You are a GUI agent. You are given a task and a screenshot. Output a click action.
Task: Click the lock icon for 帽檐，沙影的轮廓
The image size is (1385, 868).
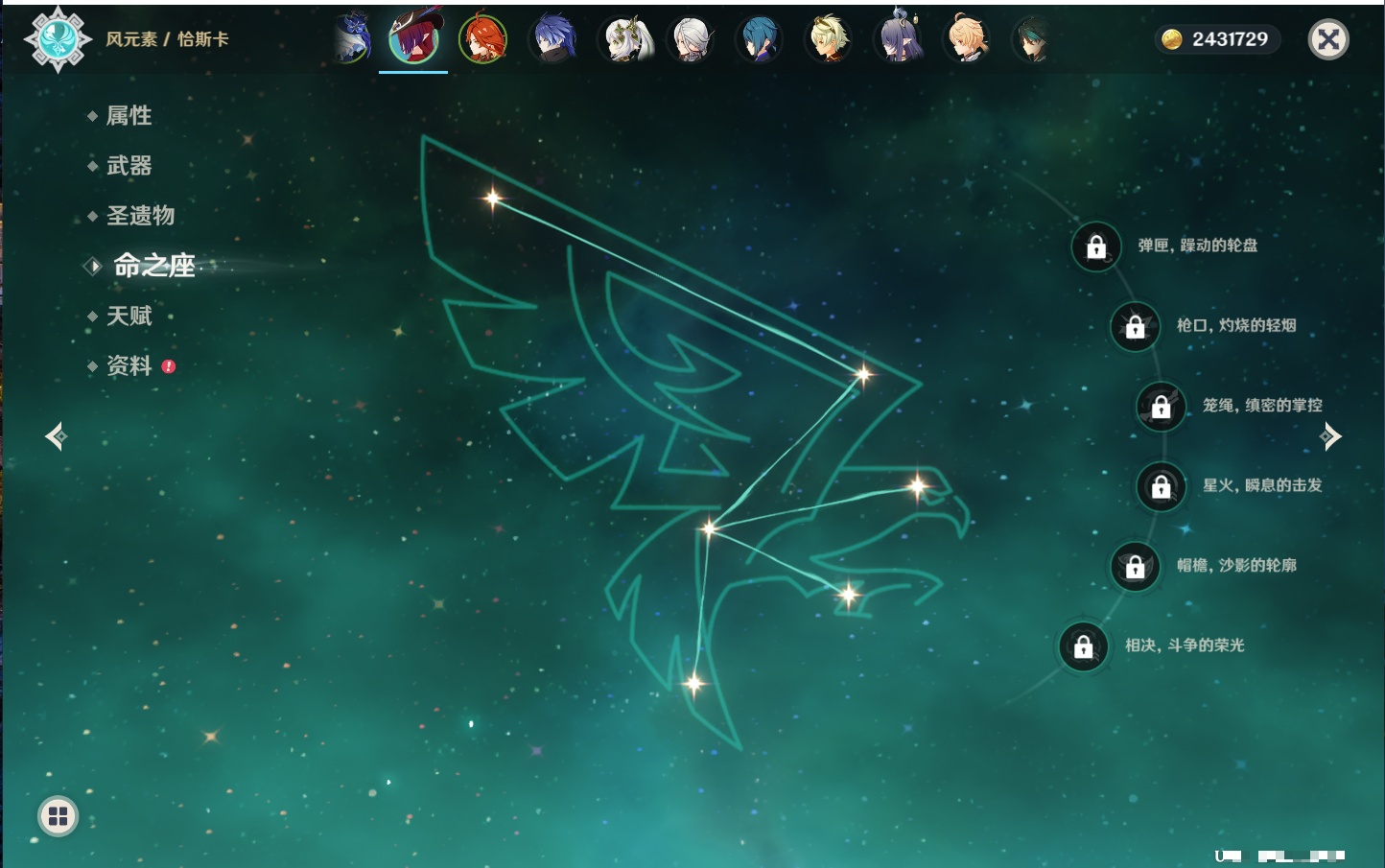(x=1136, y=567)
